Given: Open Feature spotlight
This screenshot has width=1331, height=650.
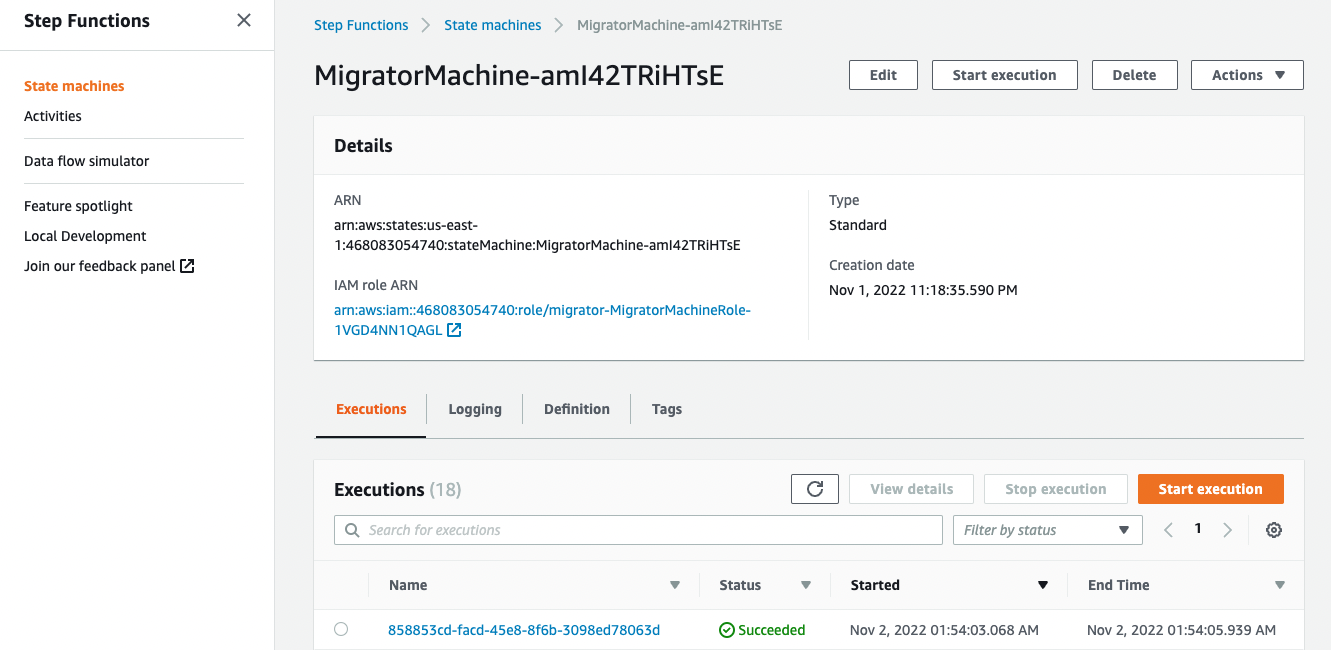Looking at the screenshot, I should click(x=78, y=206).
